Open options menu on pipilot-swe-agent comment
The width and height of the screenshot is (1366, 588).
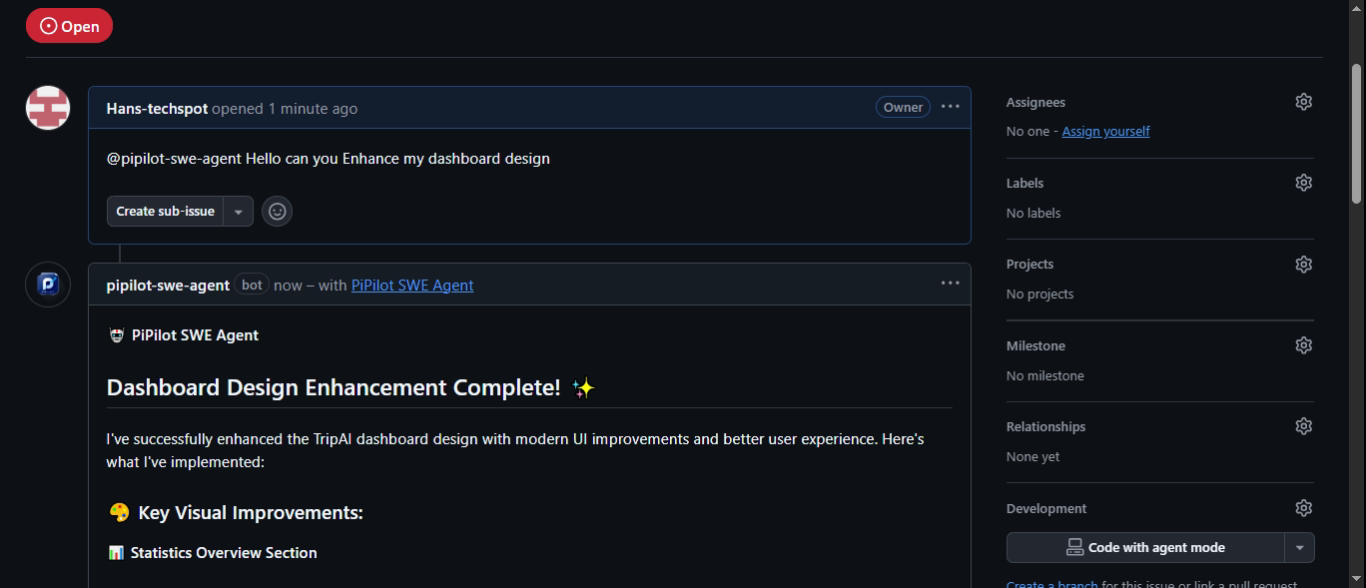pyautogui.click(x=950, y=284)
